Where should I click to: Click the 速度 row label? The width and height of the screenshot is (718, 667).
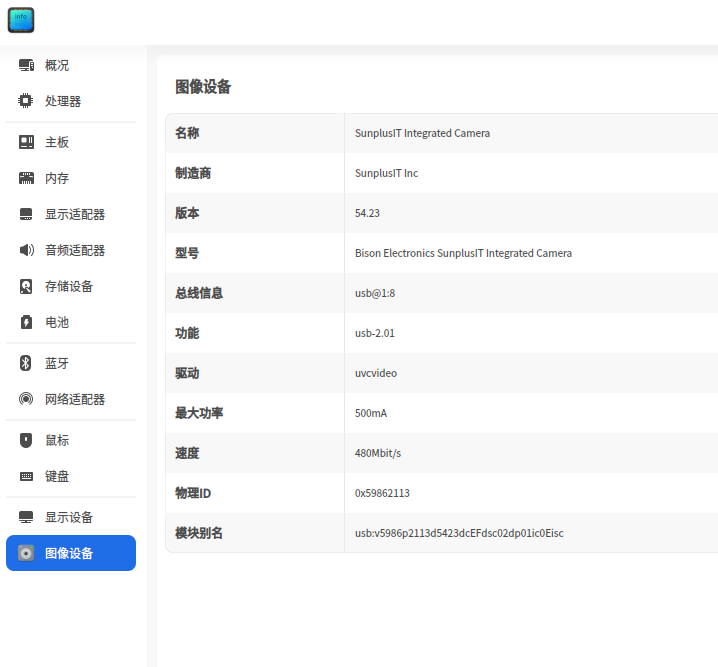point(187,453)
